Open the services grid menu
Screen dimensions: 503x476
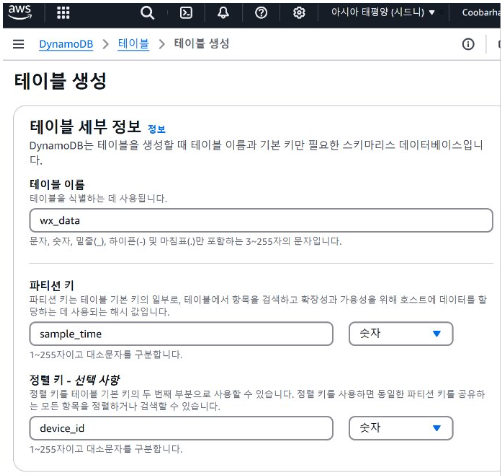[x=63, y=13]
